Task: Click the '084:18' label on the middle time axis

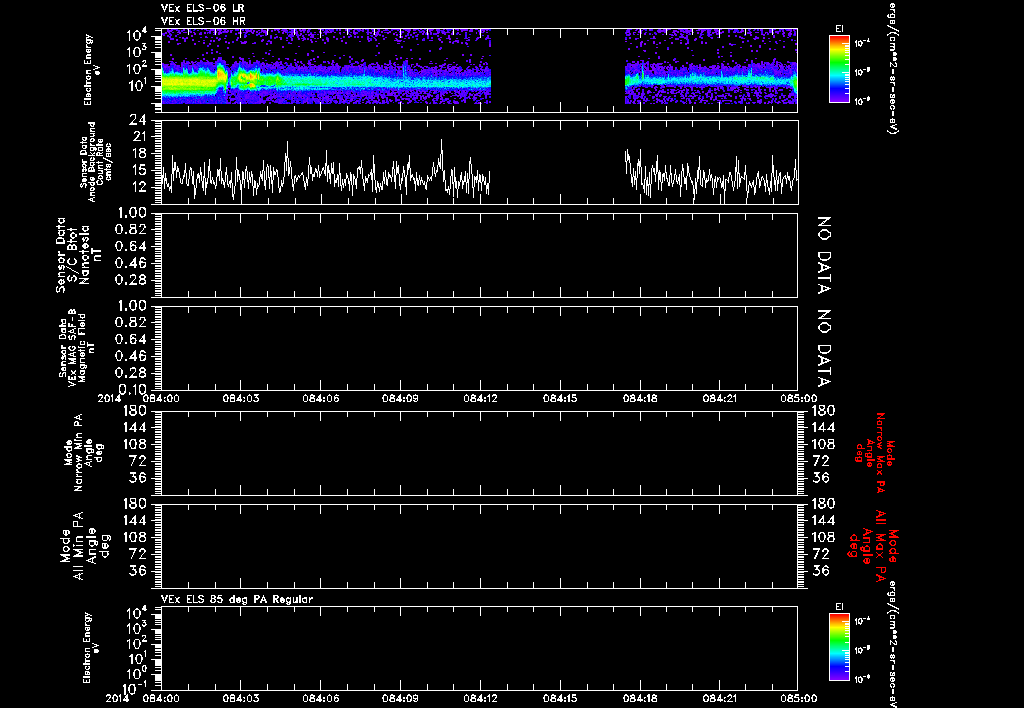Action: point(641,398)
